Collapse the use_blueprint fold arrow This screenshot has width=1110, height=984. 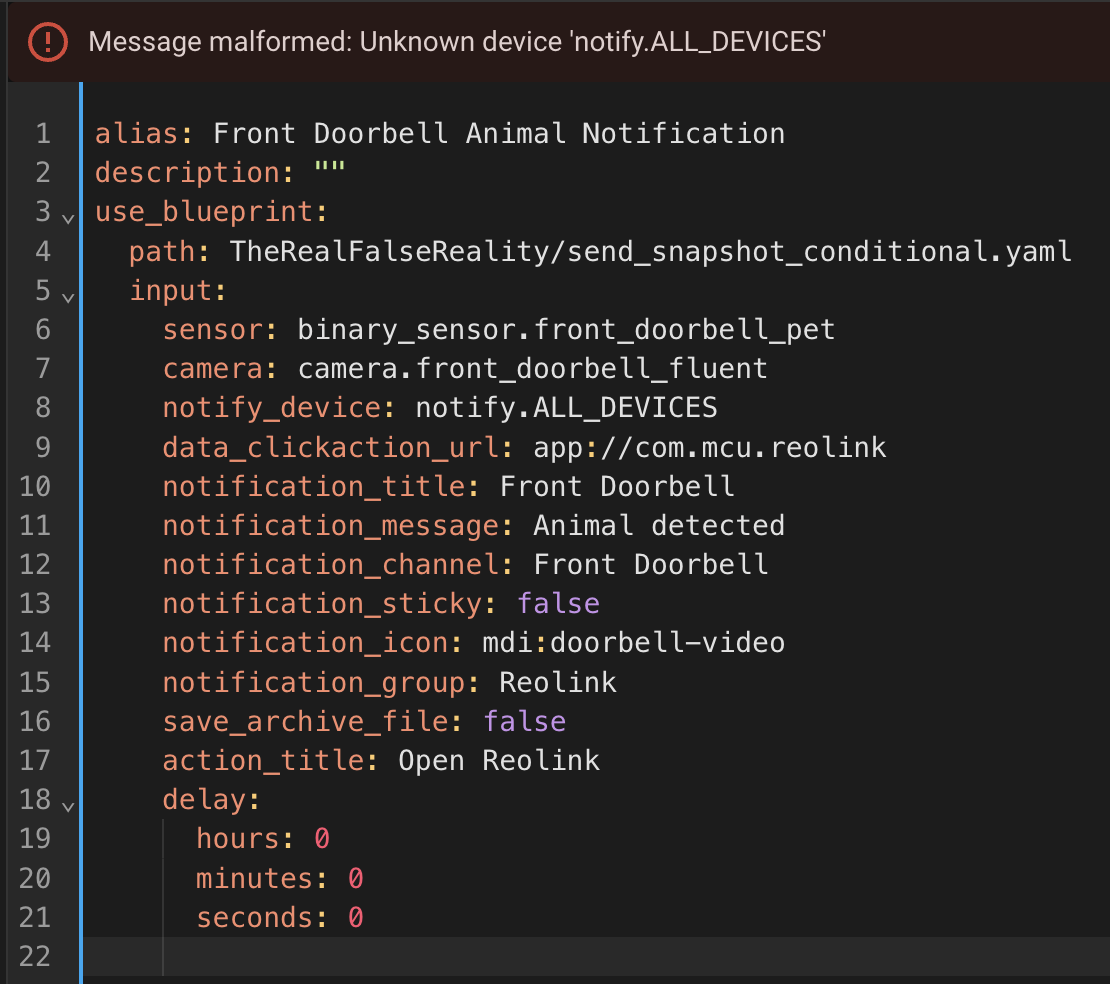click(x=67, y=216)
